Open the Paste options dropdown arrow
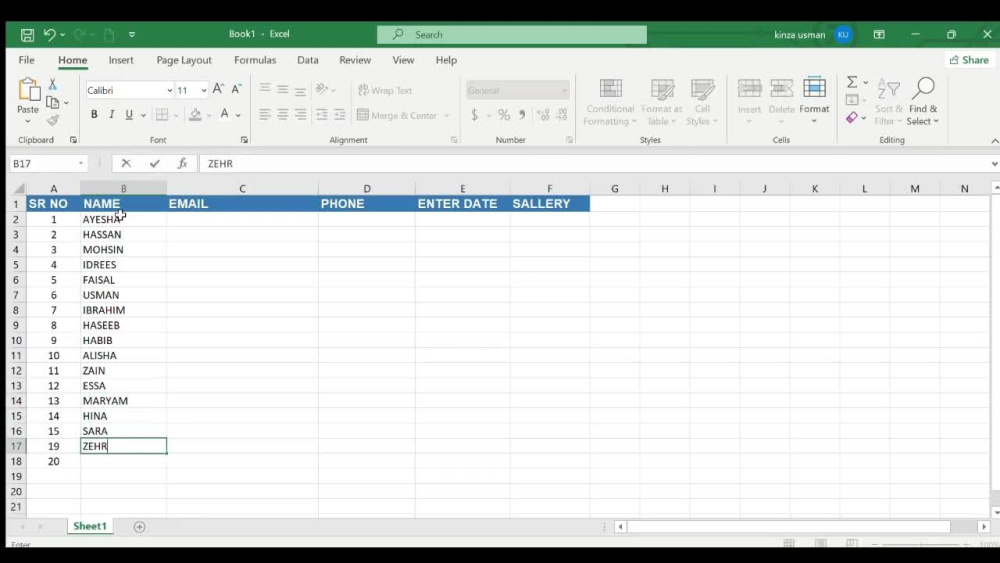Screen dimensions: 1000x563 (x=28, y=121)
